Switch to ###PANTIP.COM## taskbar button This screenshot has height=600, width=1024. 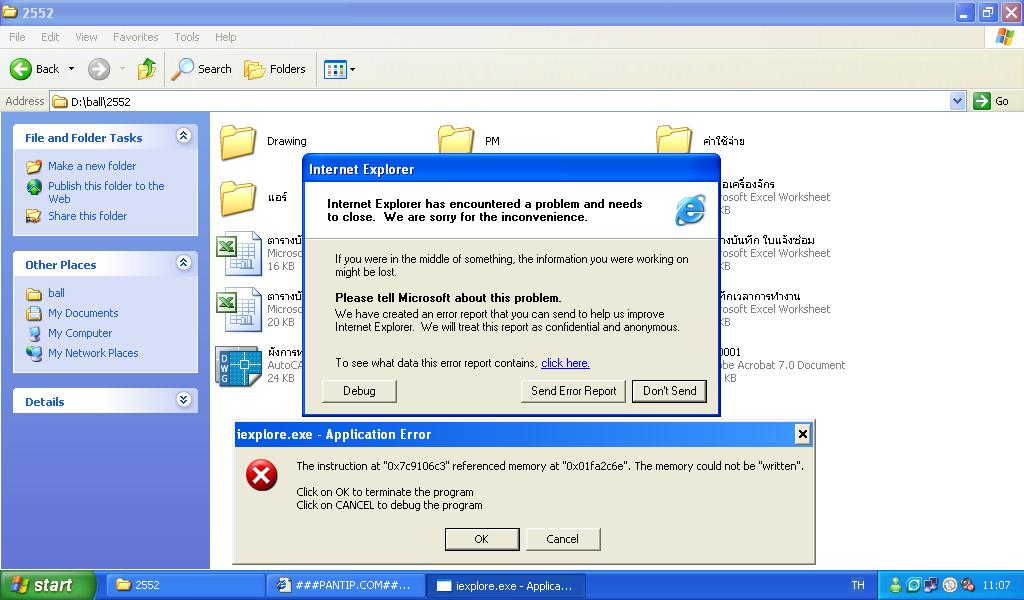coord(344,585)
